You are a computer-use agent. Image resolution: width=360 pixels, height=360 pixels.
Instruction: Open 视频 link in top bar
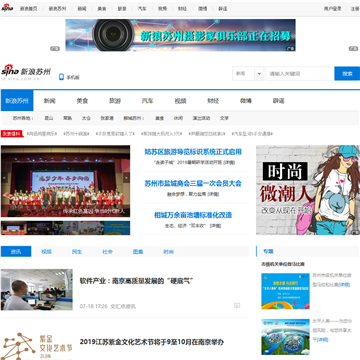click(x=162, y=9)
